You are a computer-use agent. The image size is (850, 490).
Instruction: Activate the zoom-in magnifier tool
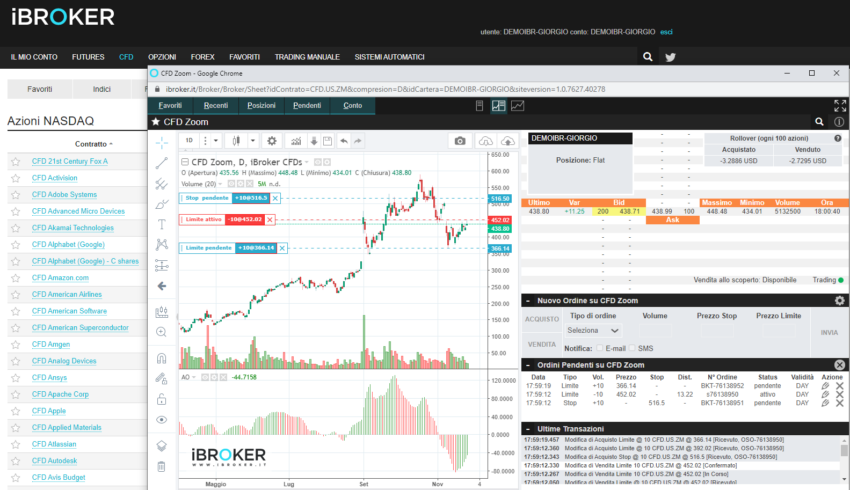[x=162, y=332]
